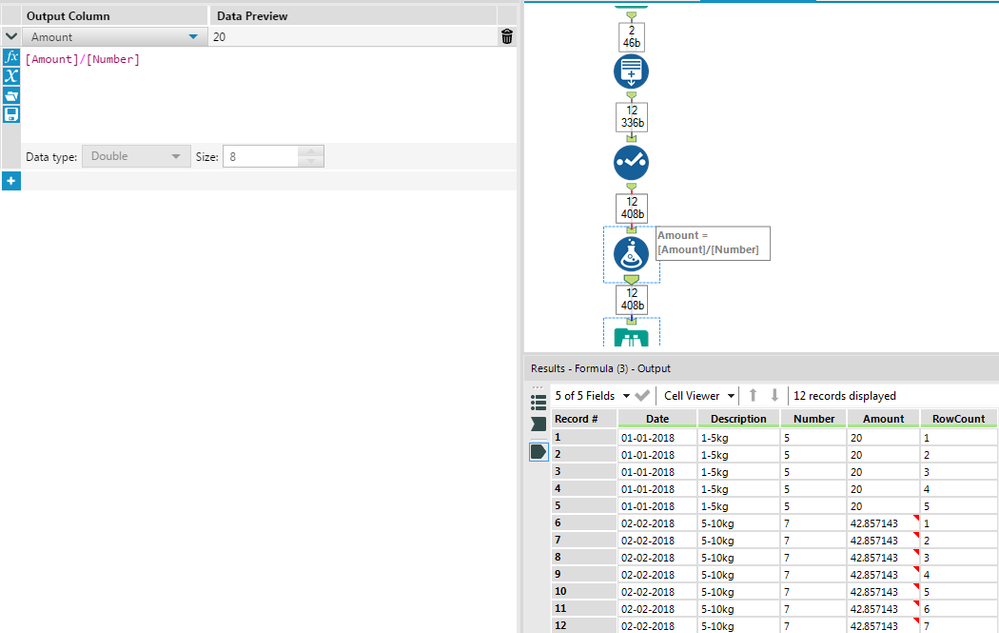Image resolution: width=999 pixels, height=633 pixels.
Task: Collapse the Amount expression with the chevron
Action: point(11,36)
